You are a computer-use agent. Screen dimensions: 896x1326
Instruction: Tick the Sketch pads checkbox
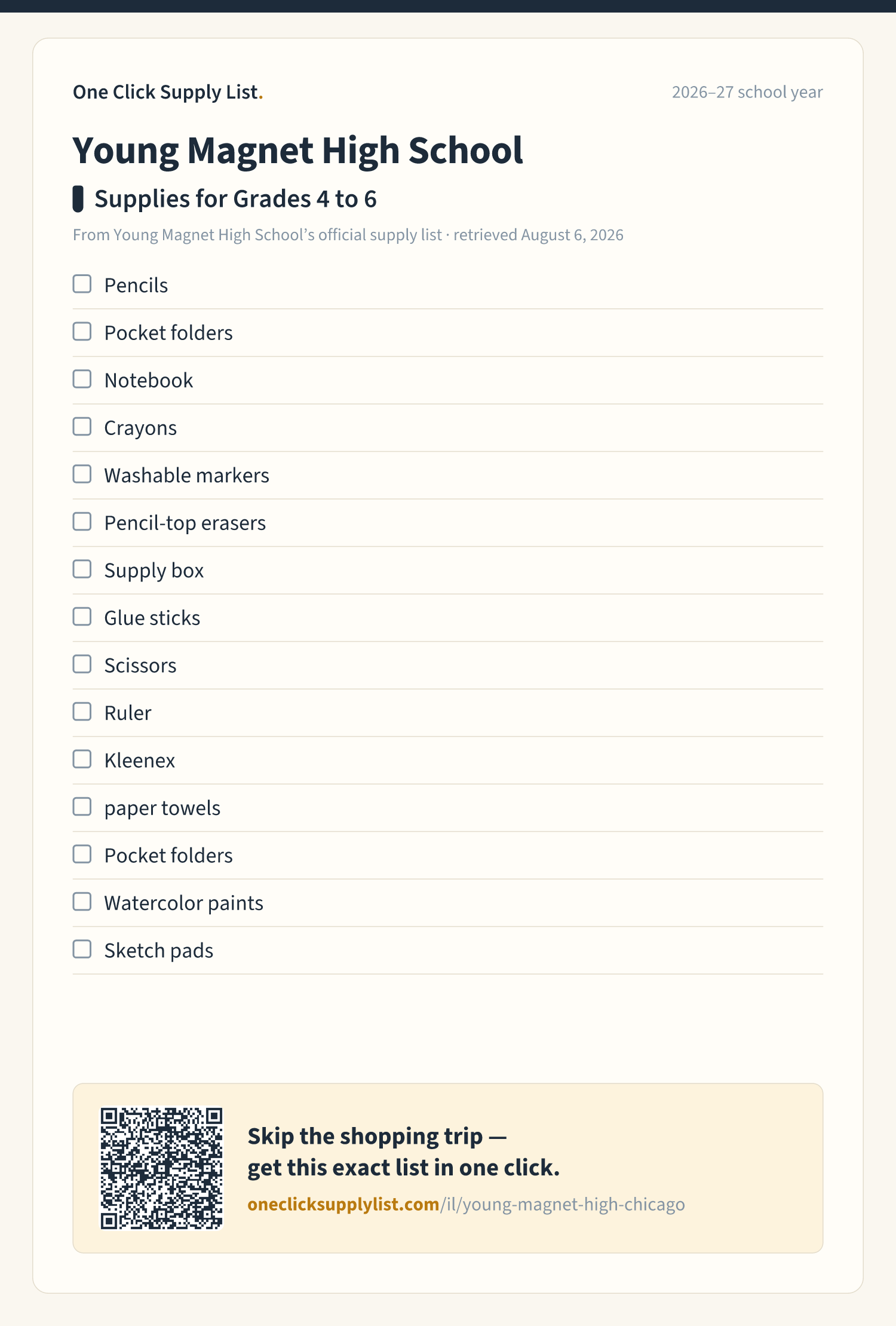point(82,949)
